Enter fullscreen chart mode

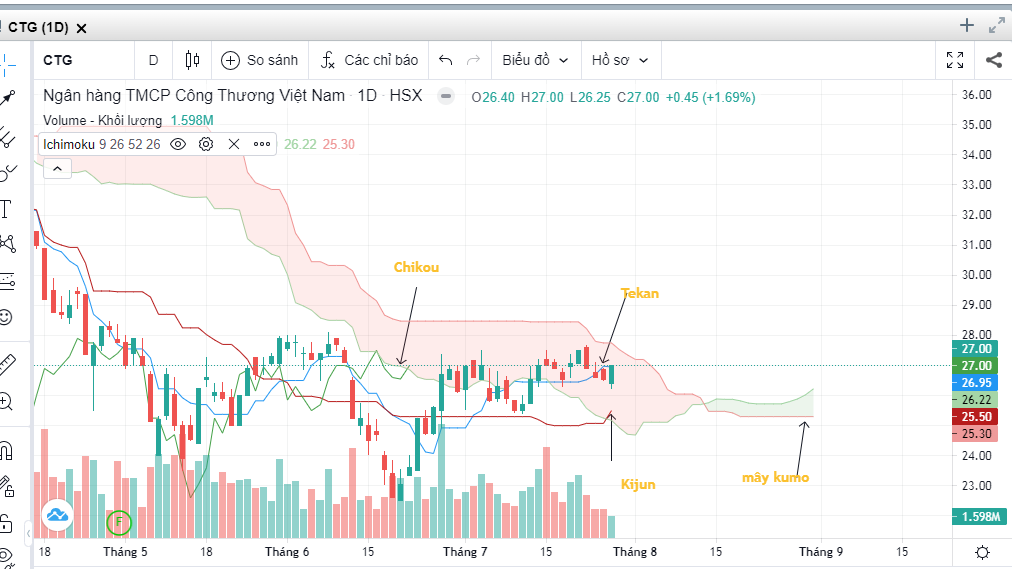pos(955,60)
